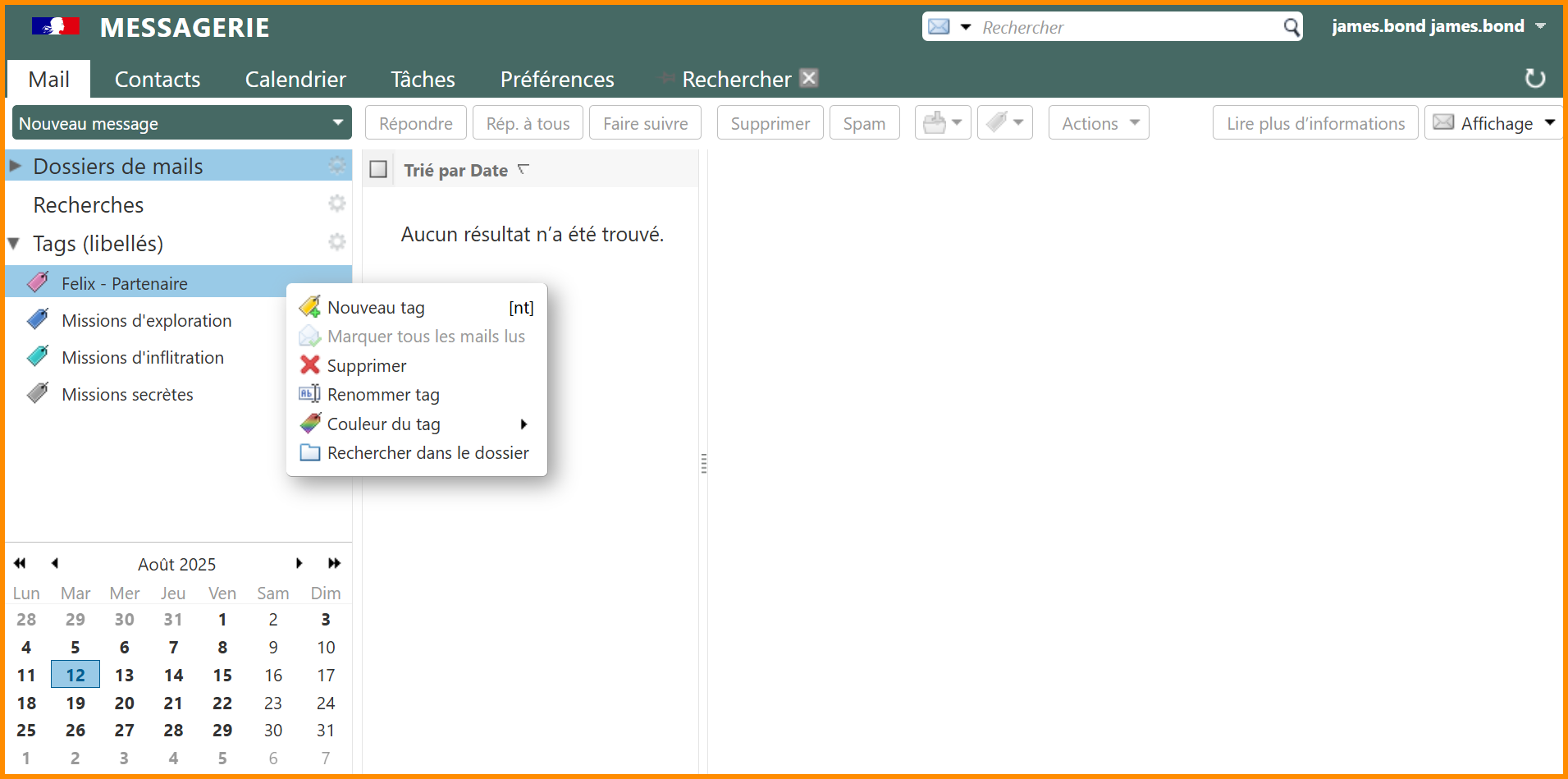Expand the Dossiers de mails tree
This screenshot has width=1568, height=779.
click(x=15, y=166)
